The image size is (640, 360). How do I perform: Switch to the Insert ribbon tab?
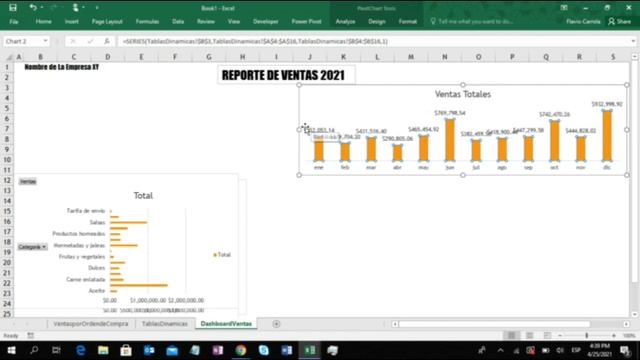[71, 21]
